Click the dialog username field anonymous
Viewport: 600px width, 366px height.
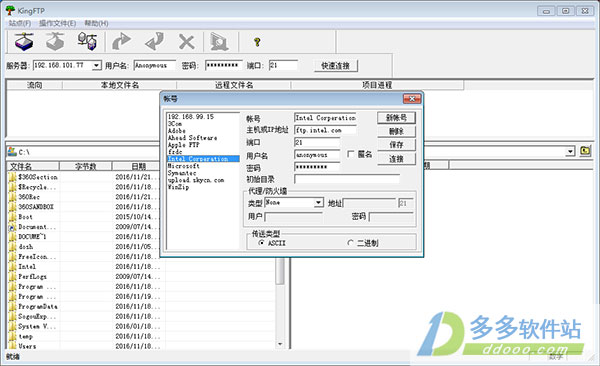[317, 155]
